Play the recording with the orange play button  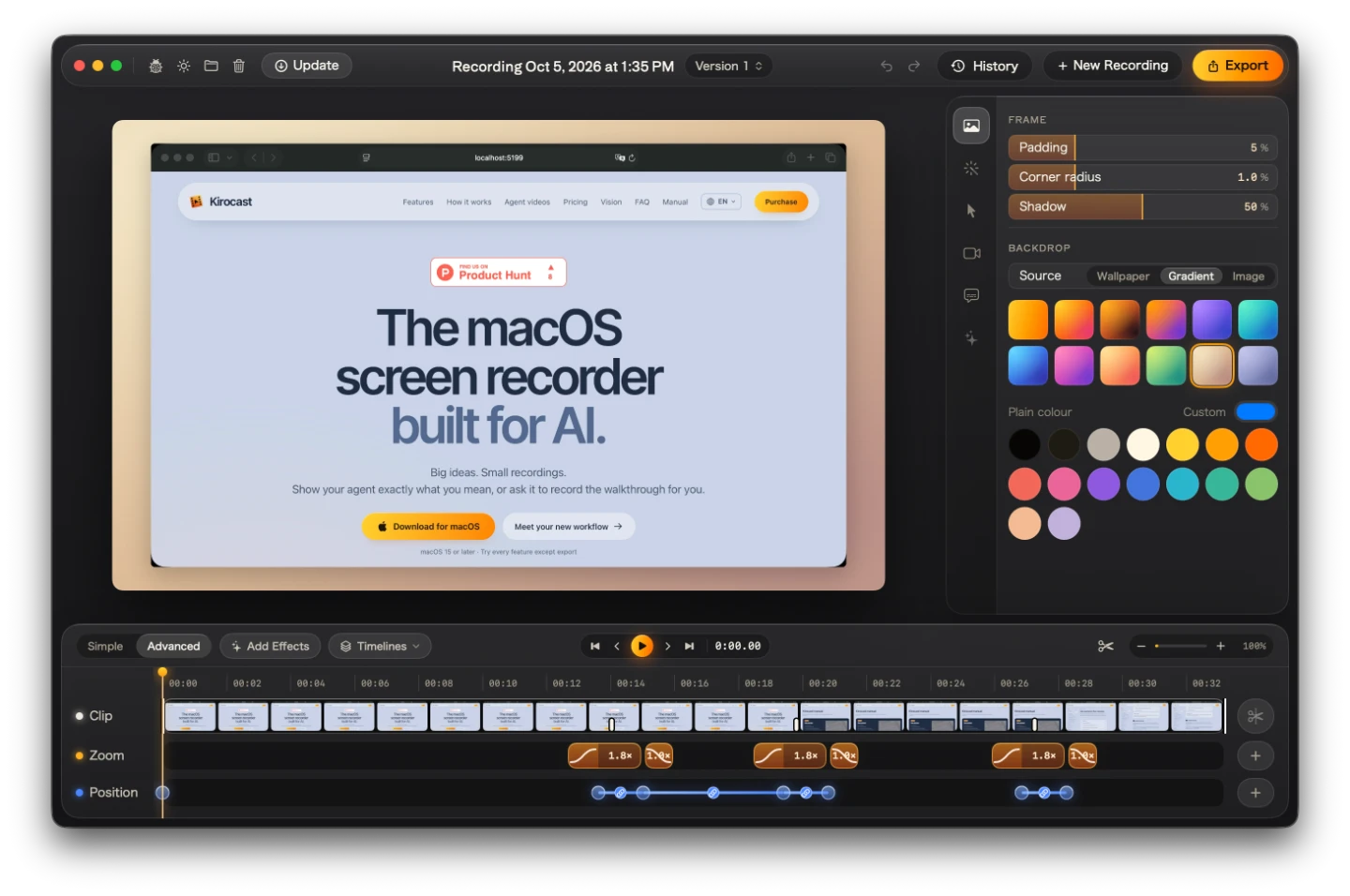tap(641, 646)
